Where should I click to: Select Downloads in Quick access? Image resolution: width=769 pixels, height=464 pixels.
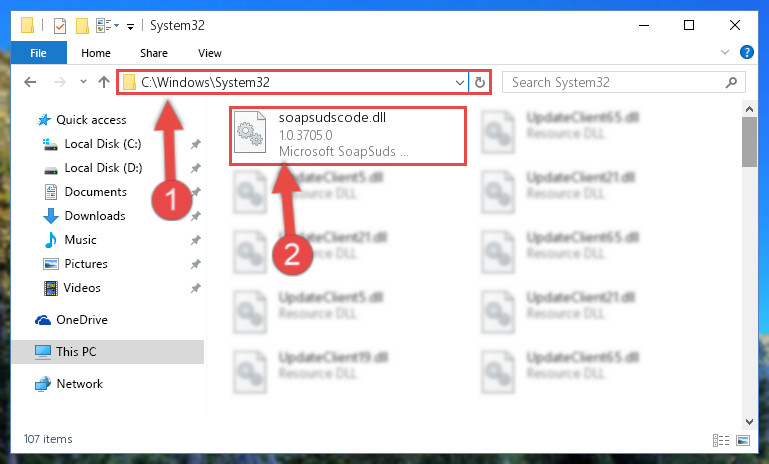point(95,216)
